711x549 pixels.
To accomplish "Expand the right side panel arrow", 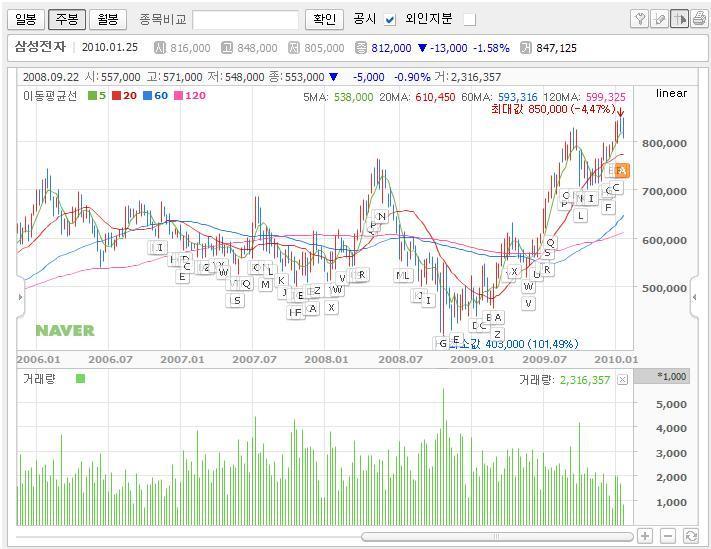I will (x=694, y=297).
